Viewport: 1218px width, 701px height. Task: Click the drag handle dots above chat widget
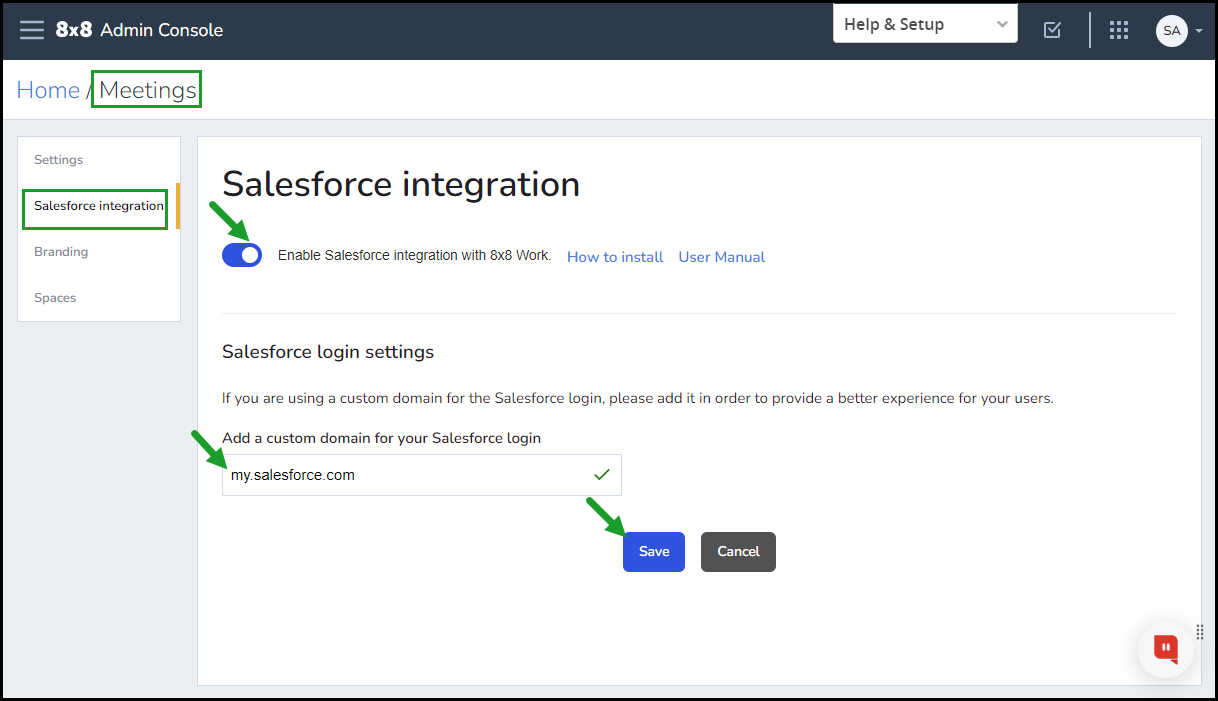1200,631
